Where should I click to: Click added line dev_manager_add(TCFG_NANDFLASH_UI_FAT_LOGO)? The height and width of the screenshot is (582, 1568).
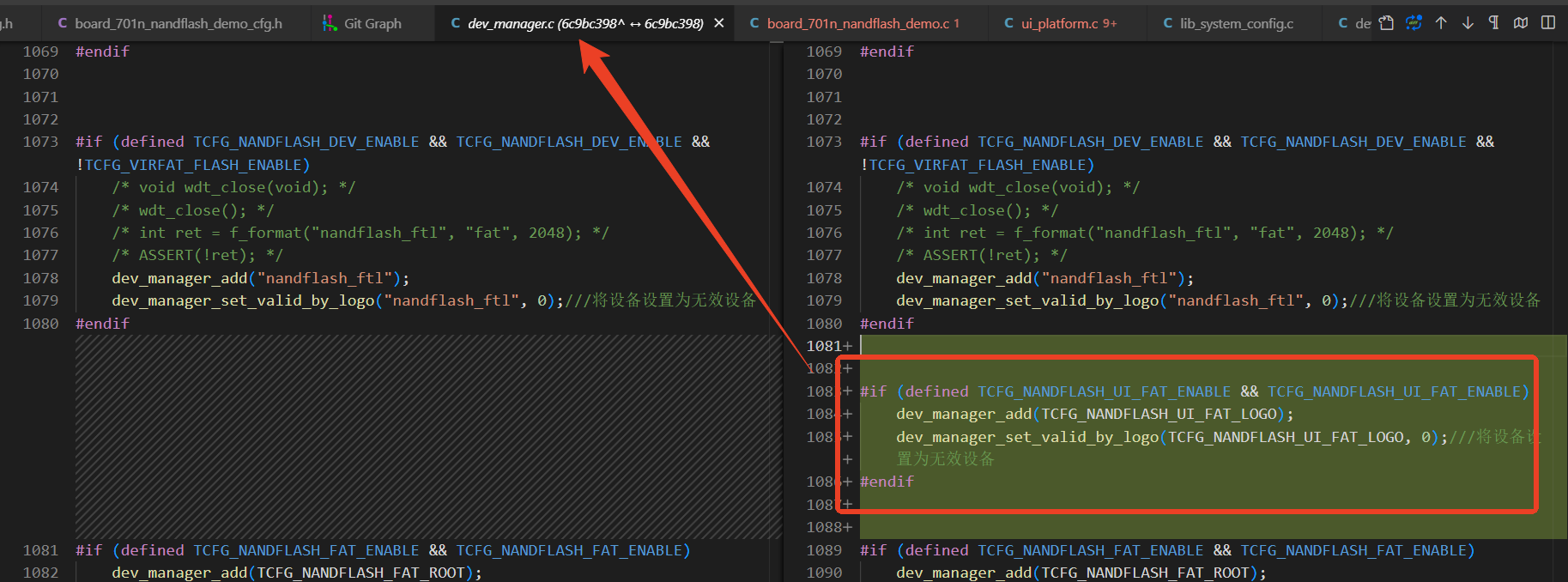[x=1094, y=414]
